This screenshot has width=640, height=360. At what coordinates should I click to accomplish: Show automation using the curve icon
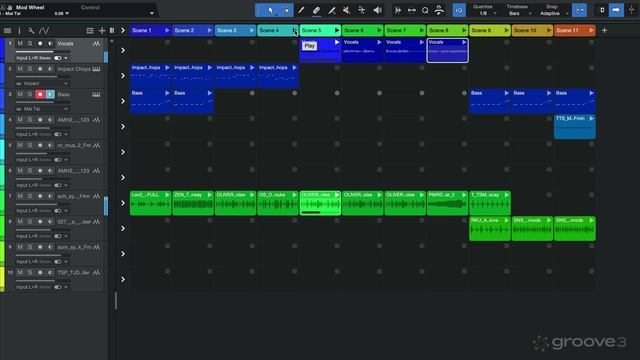[x=44, y=31]
